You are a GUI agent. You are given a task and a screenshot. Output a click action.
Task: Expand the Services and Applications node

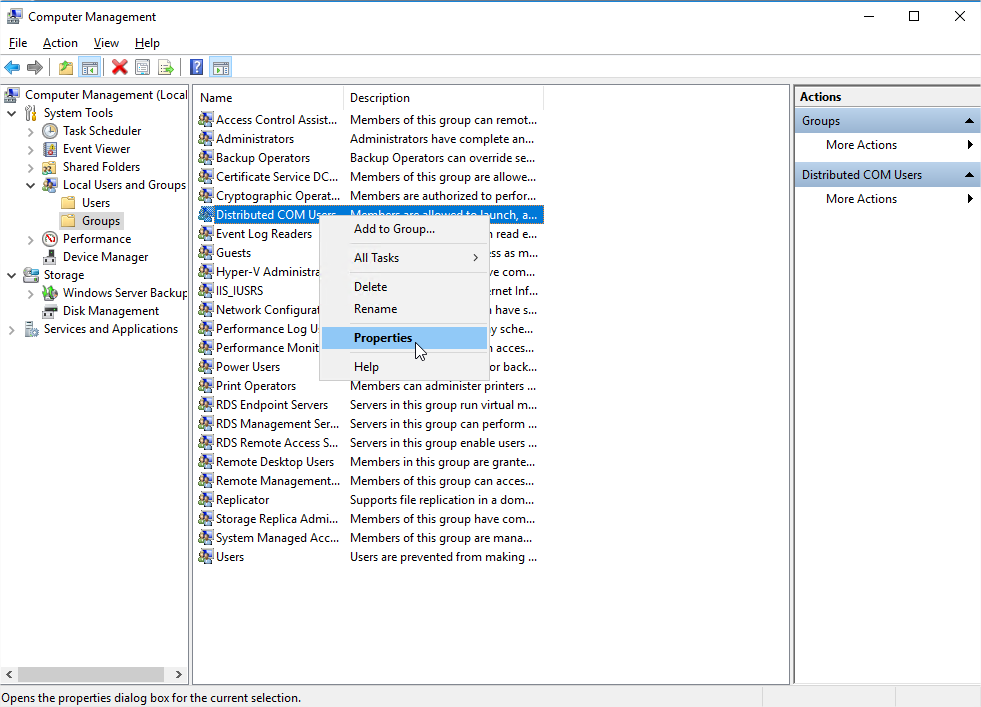tap(11, 329)
